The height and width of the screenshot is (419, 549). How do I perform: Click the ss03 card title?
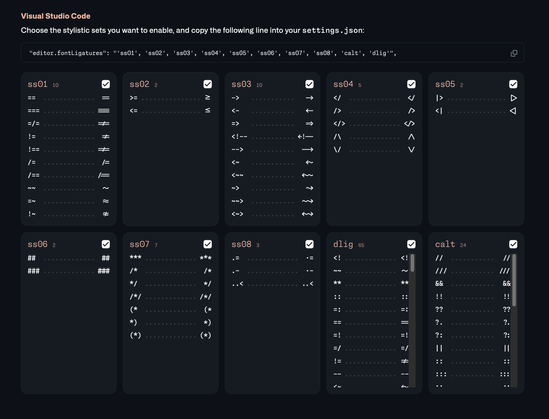pyautogui.click(x=241, y=84)
